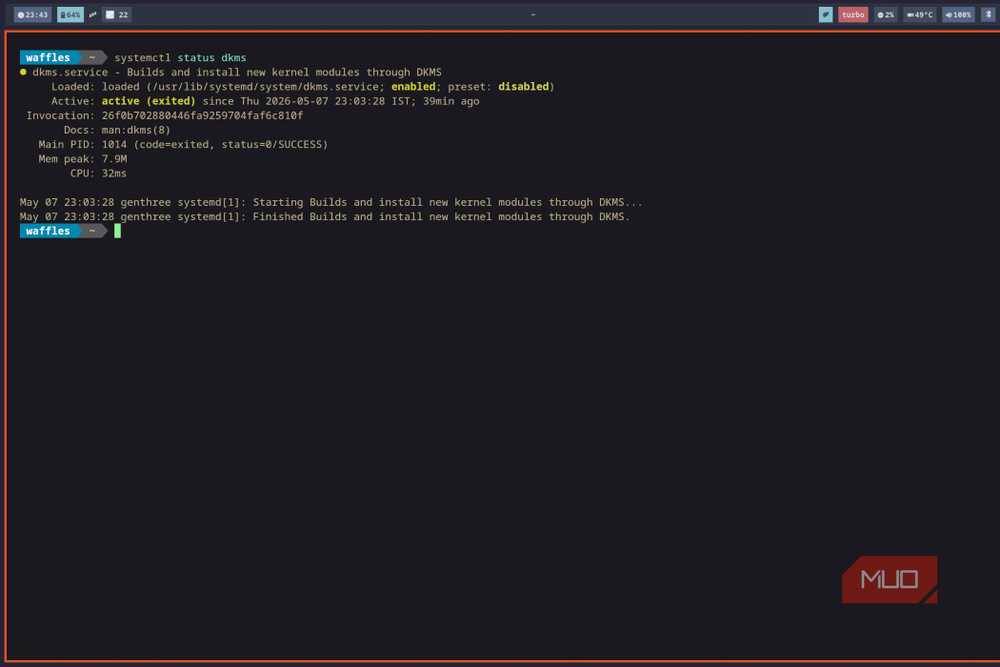The height and width of the screenshot is (667, 1000).
Task: Click the light-blue pen icon module
Action: pos(825,15)
